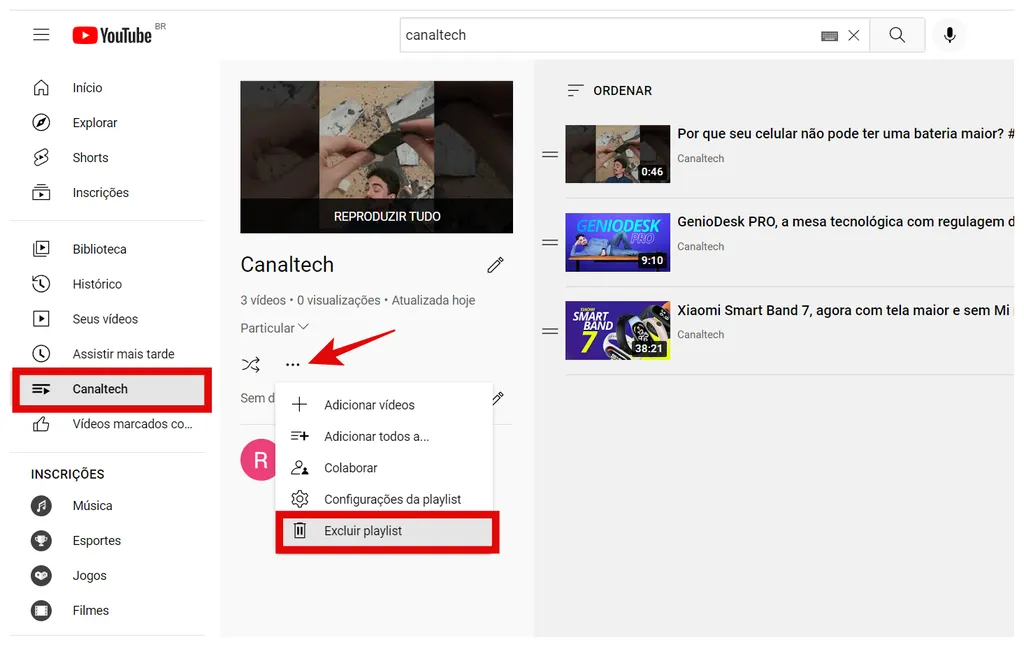Open the hamburger guide menu

click(41, 35)
